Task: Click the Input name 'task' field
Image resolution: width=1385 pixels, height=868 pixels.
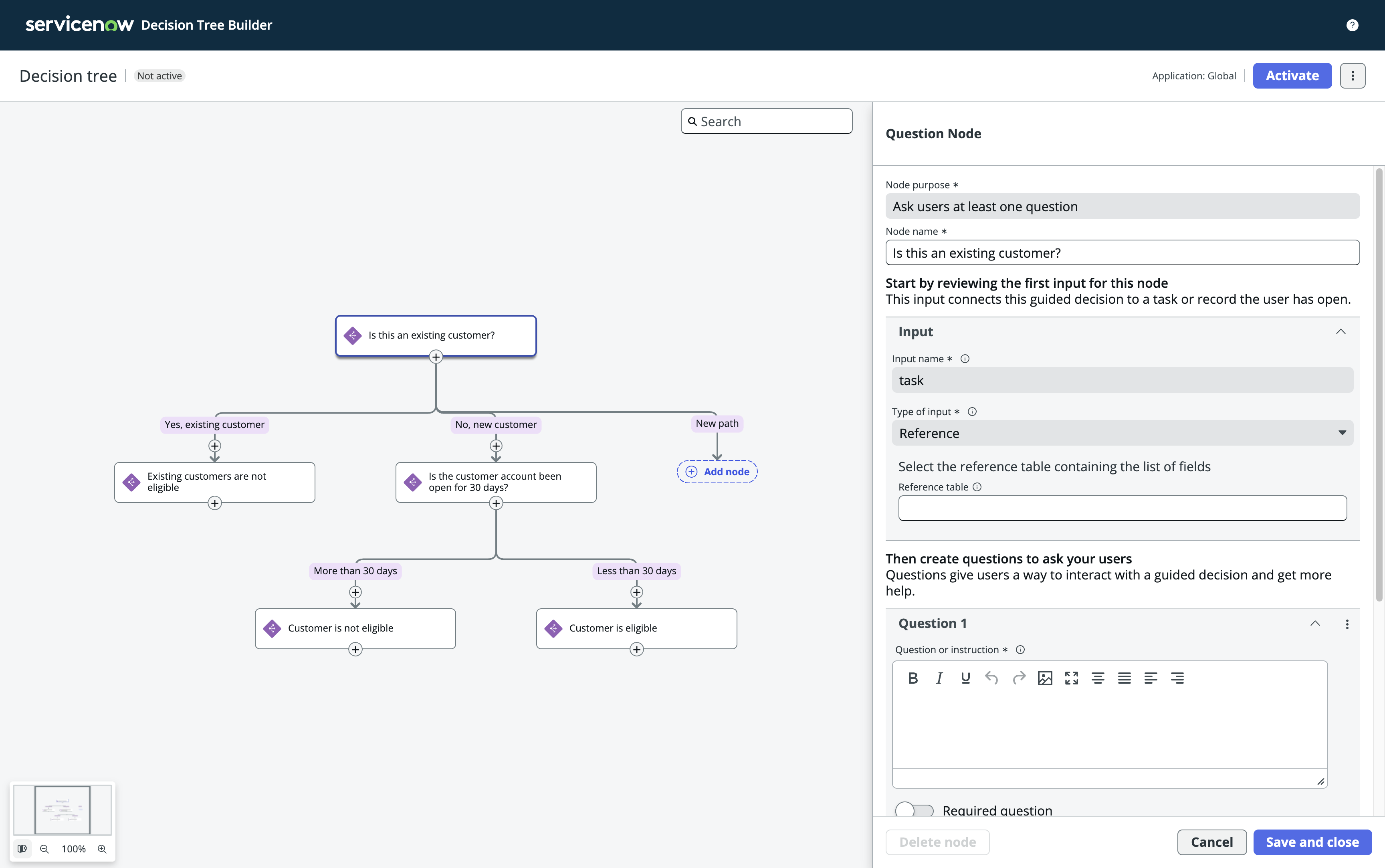Action: click(1122, 380)
